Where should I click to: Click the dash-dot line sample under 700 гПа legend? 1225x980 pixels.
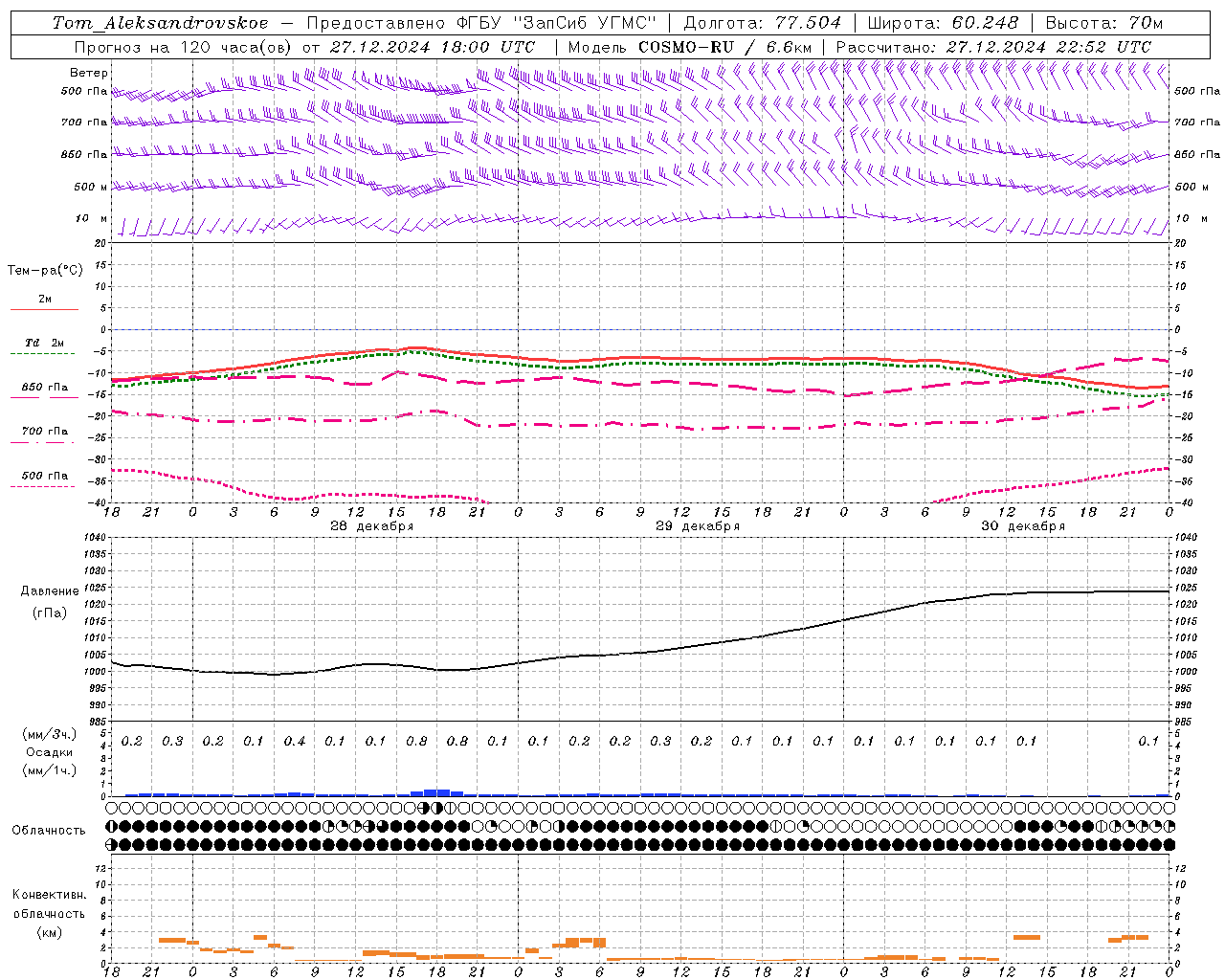coord(43,442)
